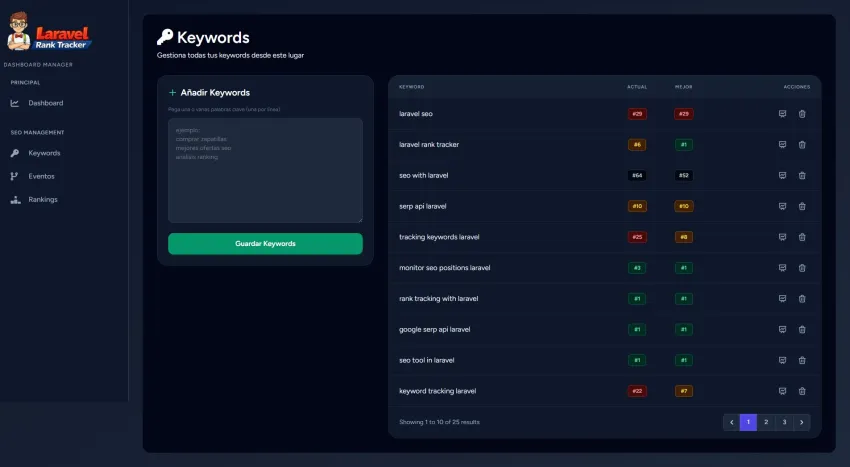Go to the previous results page arrow

click(731, 422)
